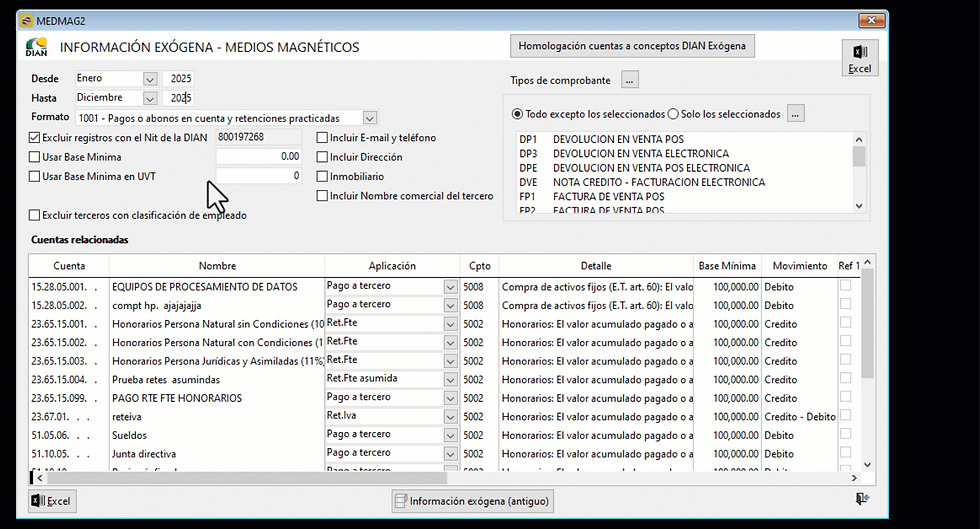Toggle the Inmobiliario checkbox
Viewport: 980px width, 529px height.
point(322,176)
